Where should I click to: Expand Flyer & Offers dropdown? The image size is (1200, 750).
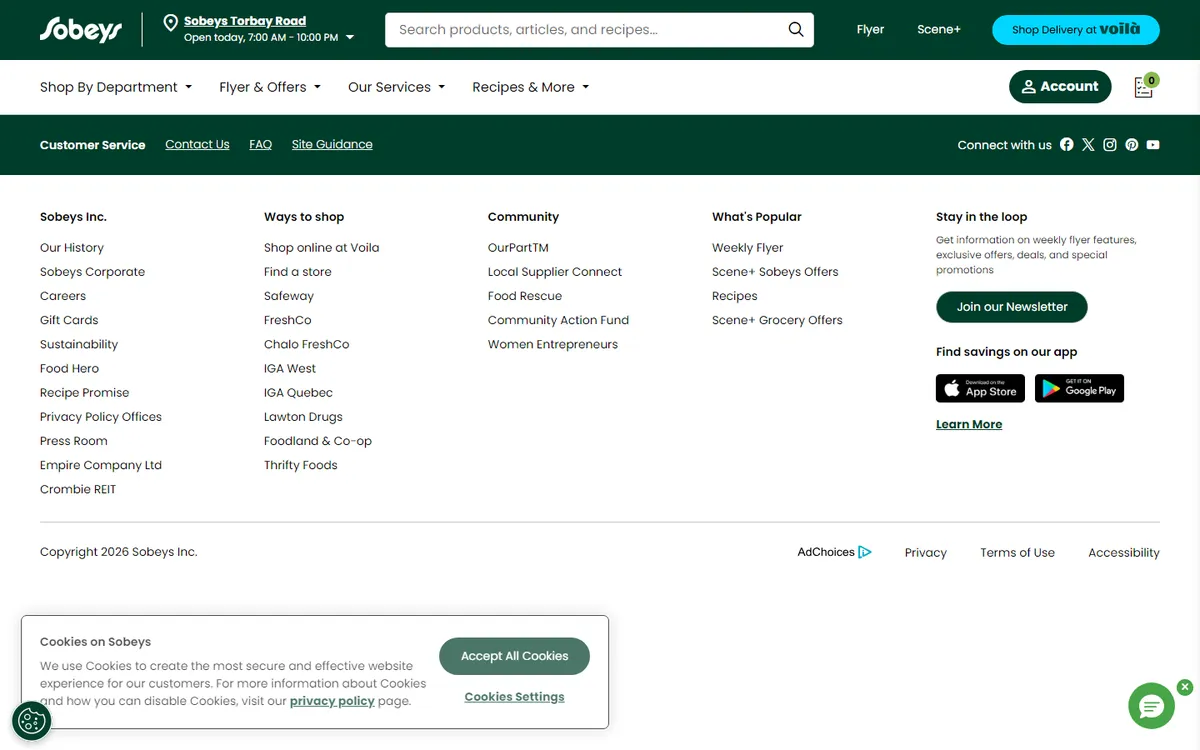pos(270,87)
